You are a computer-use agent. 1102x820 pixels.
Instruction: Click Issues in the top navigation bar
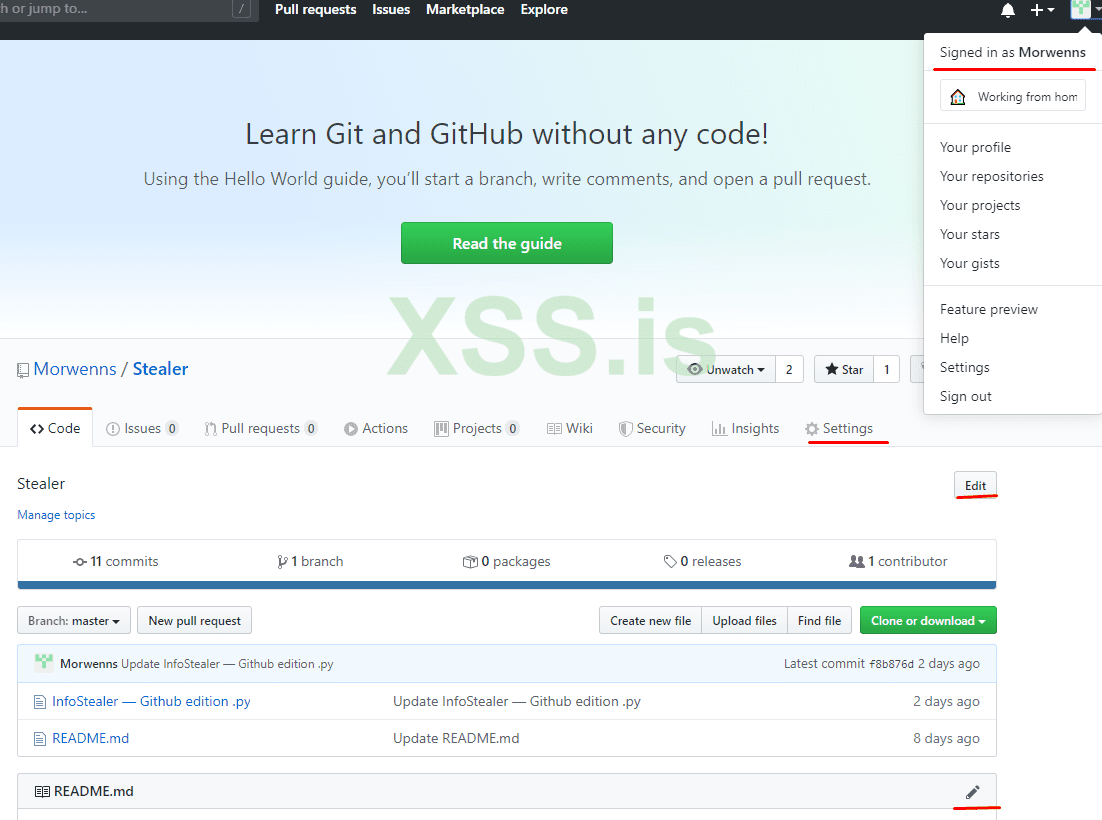pyautogui.click(x=391, y=10)
